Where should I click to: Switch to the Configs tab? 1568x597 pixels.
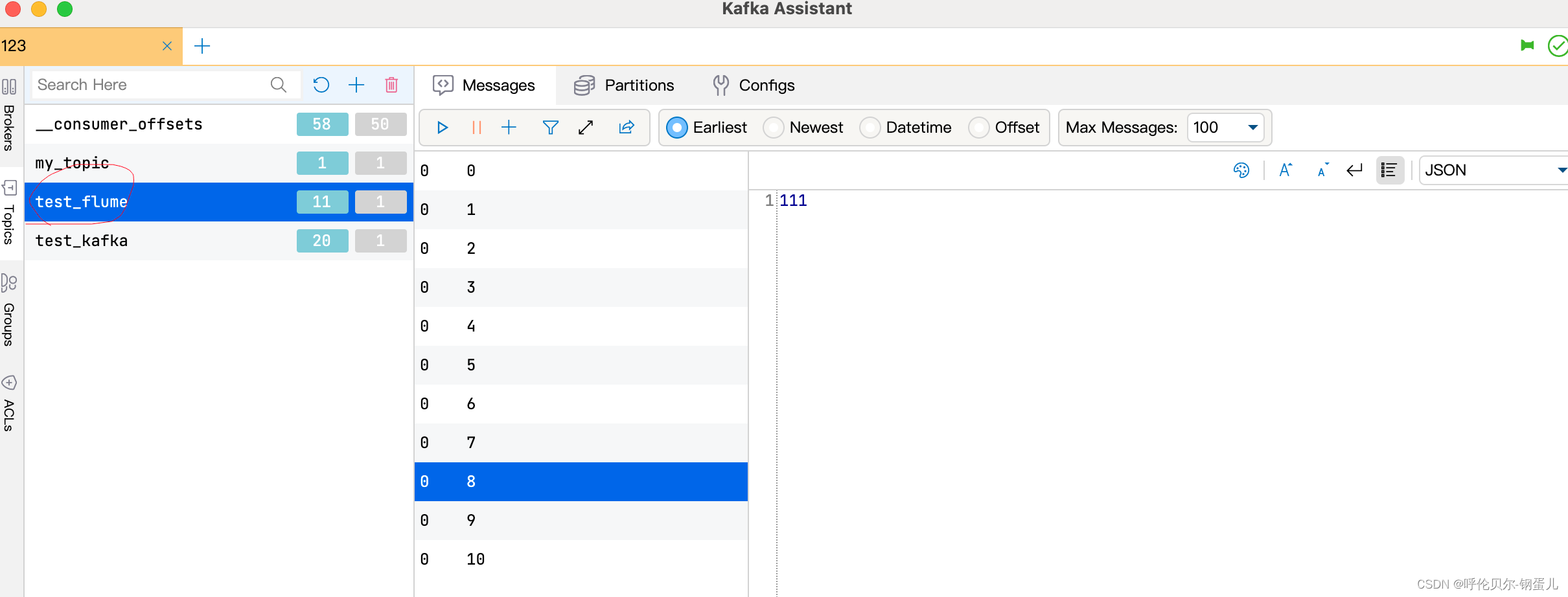pyautogui.click(x=754, y=85)
